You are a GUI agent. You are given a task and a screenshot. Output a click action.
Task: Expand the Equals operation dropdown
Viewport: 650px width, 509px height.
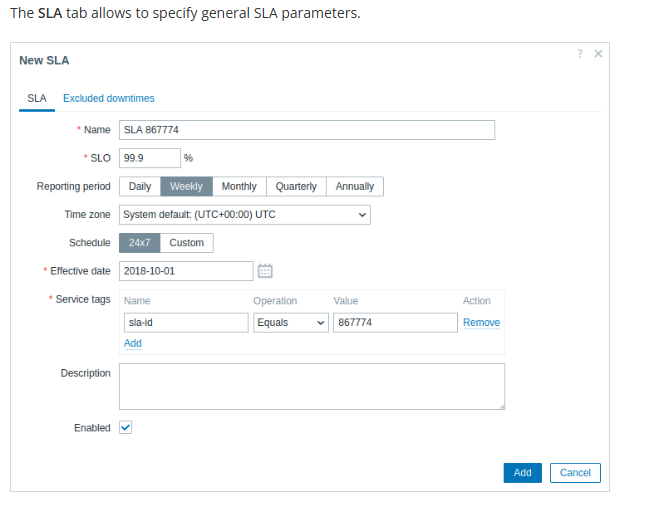coord(291,322)
